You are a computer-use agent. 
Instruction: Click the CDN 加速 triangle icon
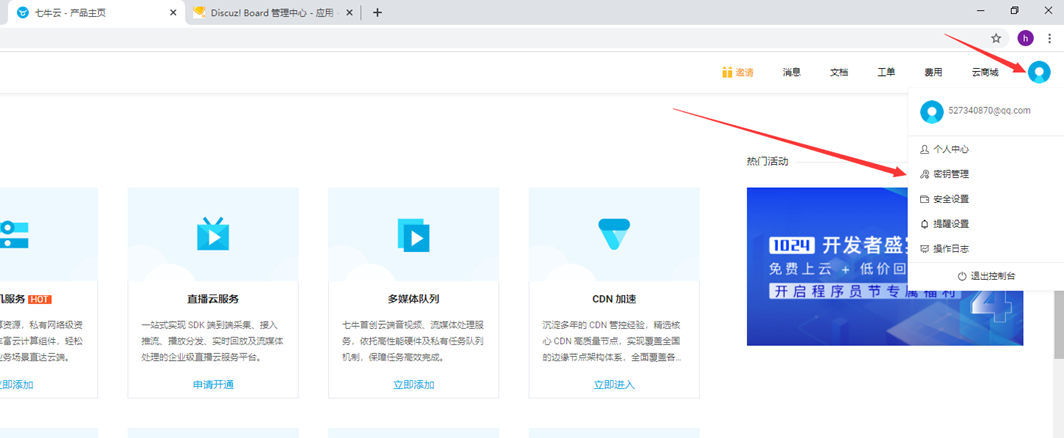point(614,234)
